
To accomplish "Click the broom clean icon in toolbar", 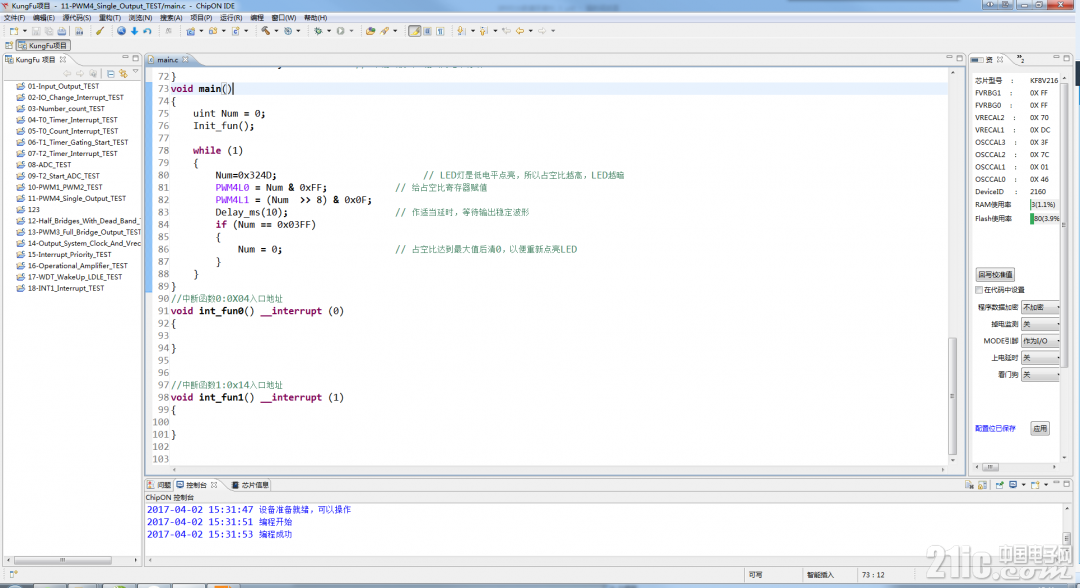I will [101, 31].
